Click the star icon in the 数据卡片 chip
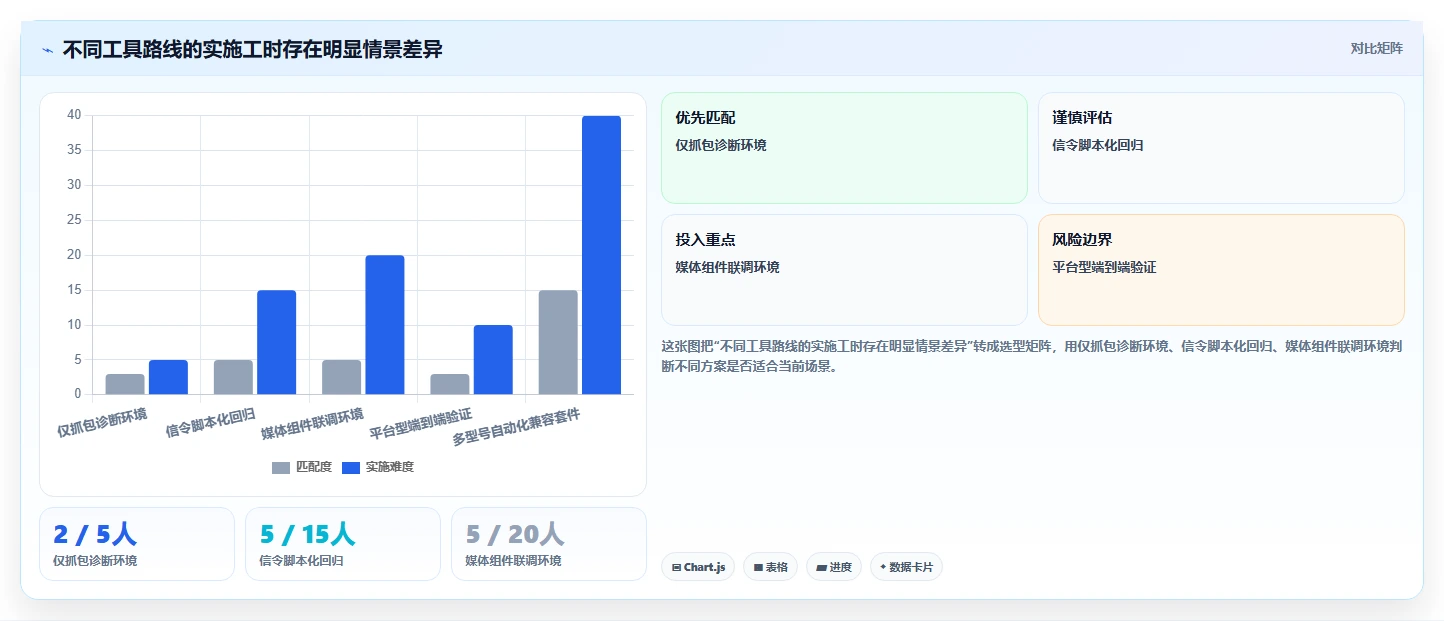Screen dimensions: 1444x621 (883, 567)
